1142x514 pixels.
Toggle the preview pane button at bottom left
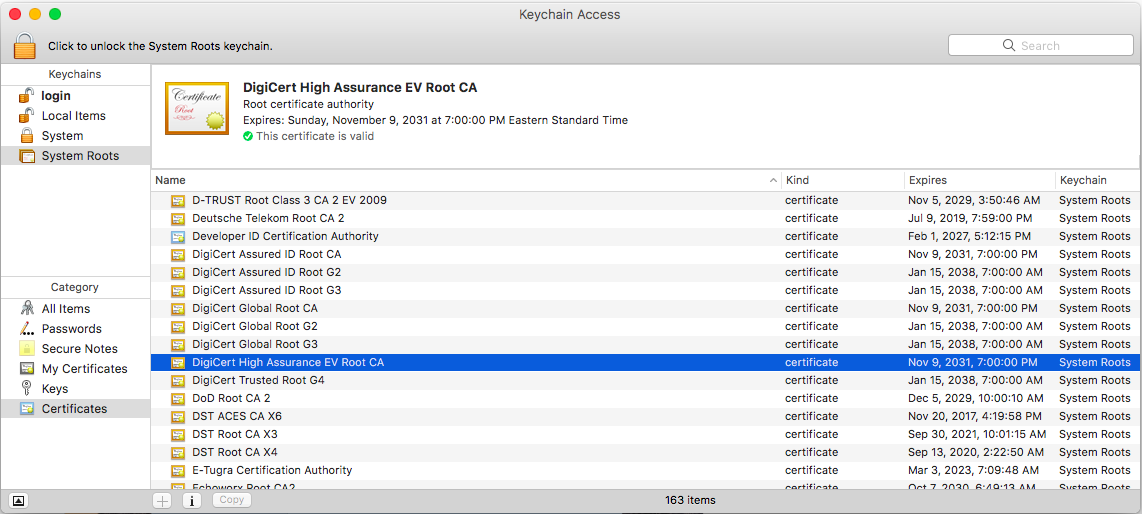[19, 500]
